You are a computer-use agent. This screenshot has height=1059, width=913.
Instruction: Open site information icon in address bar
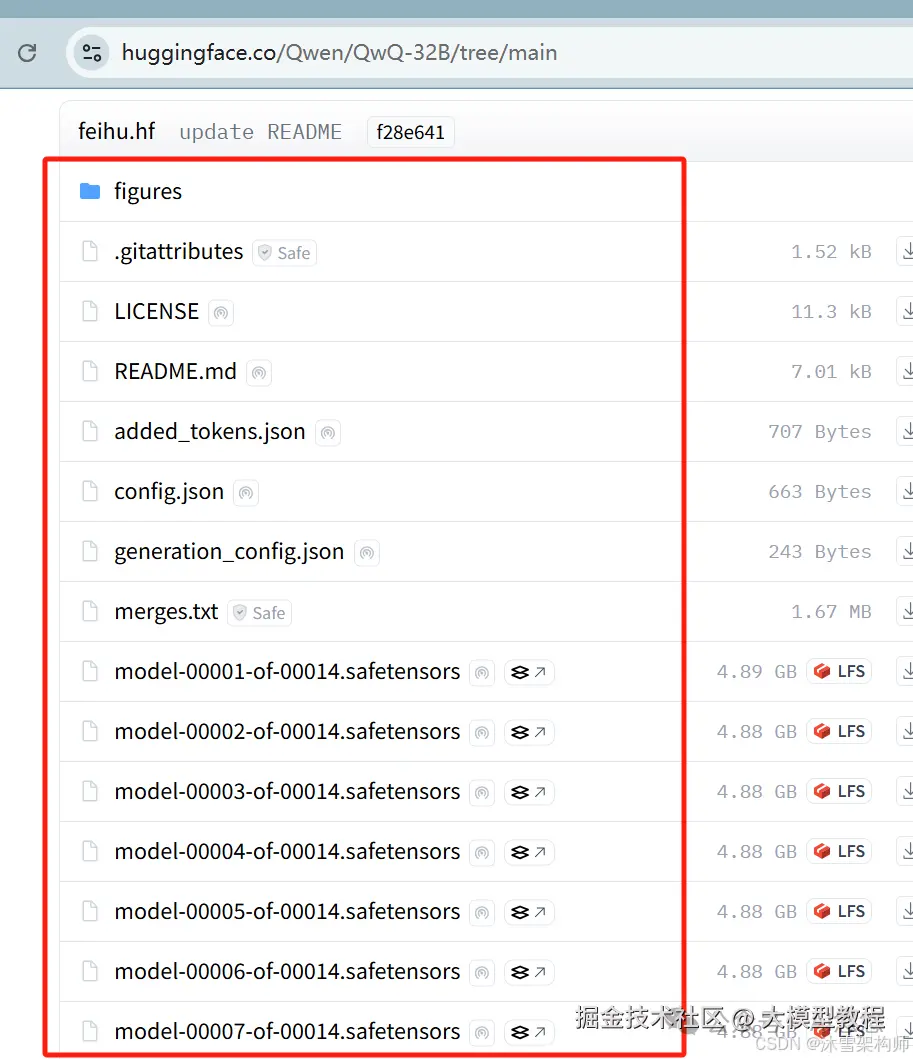92,53
